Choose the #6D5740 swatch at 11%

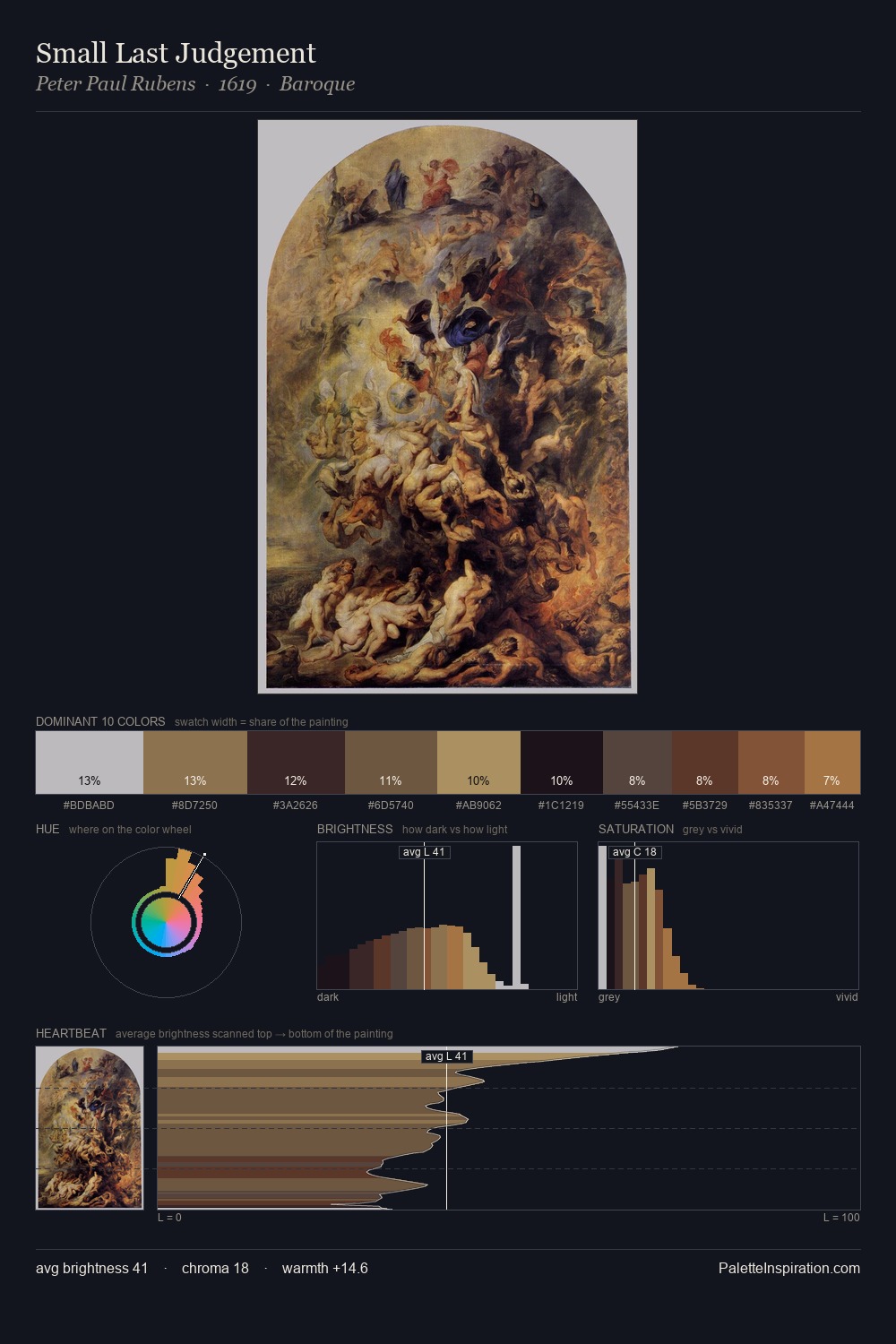pyautogui.click(x=391, y=762)
